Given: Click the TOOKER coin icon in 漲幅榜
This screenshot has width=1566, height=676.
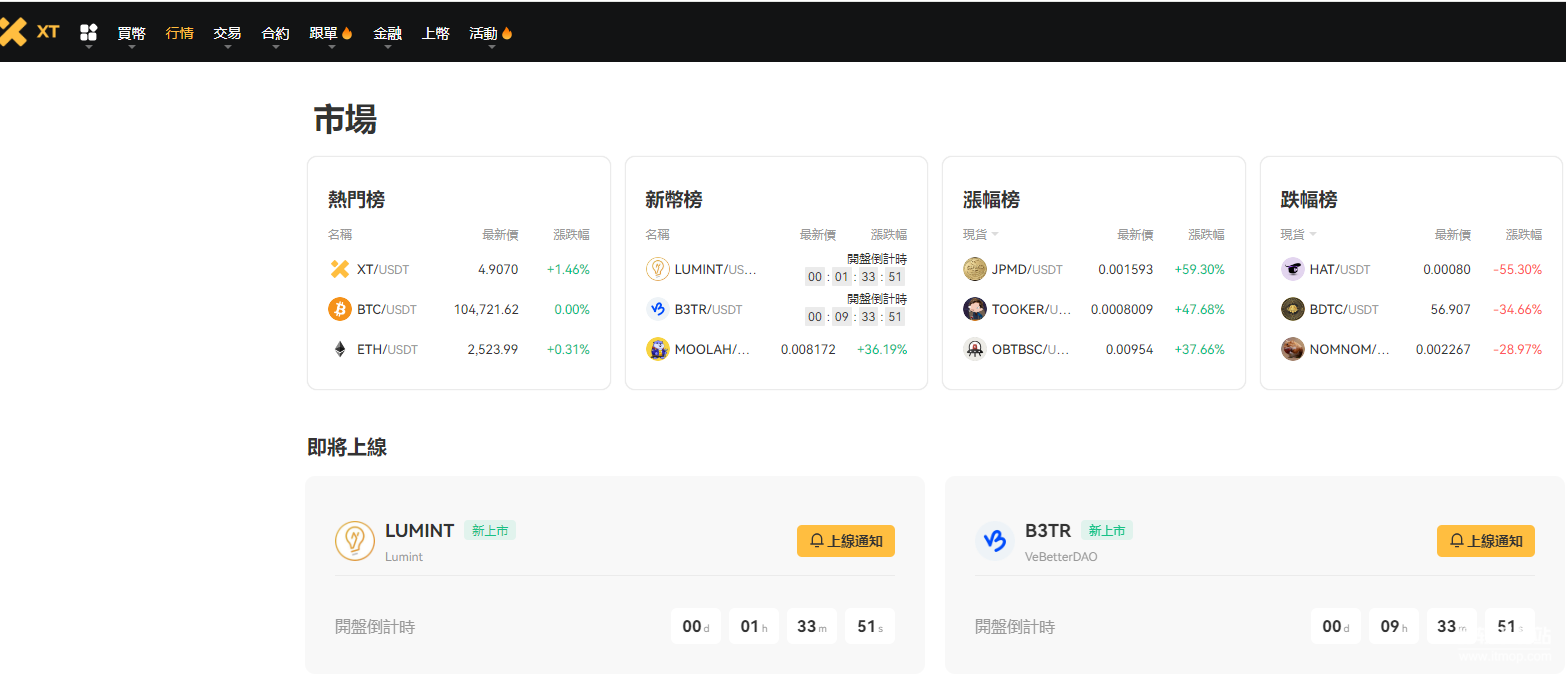Looking at the screenshot, I should (x=975, y=309).
